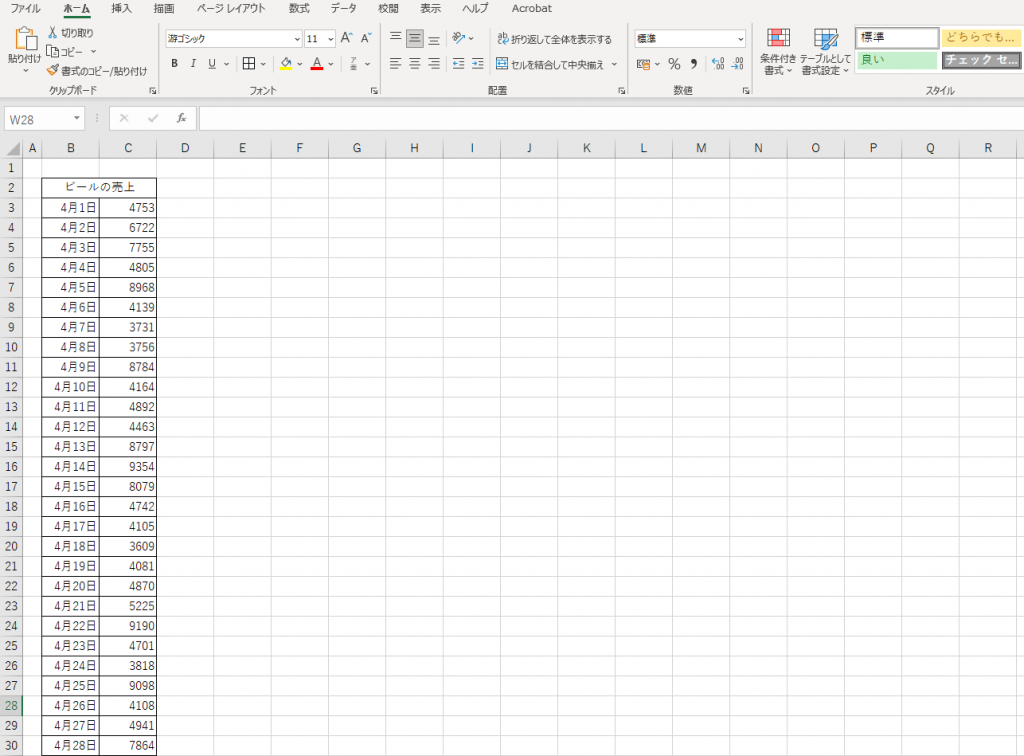Open number format dropdown (標準)
The image size is (1024, 756).
pos(741,39)
